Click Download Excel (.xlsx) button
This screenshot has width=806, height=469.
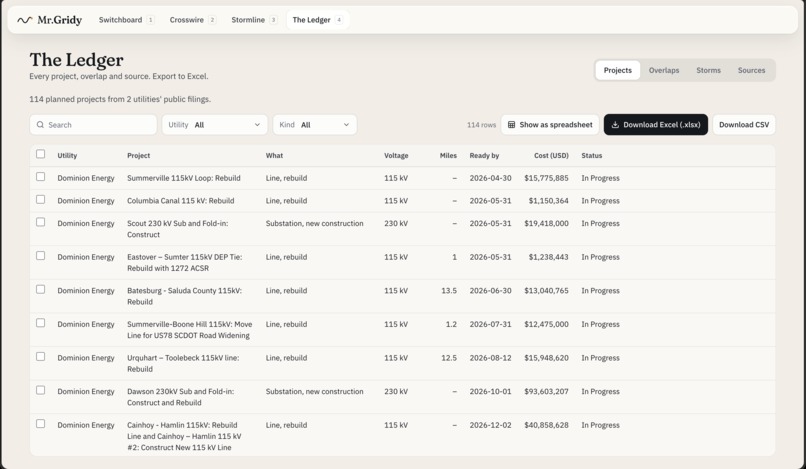click(x=656, y=125)
